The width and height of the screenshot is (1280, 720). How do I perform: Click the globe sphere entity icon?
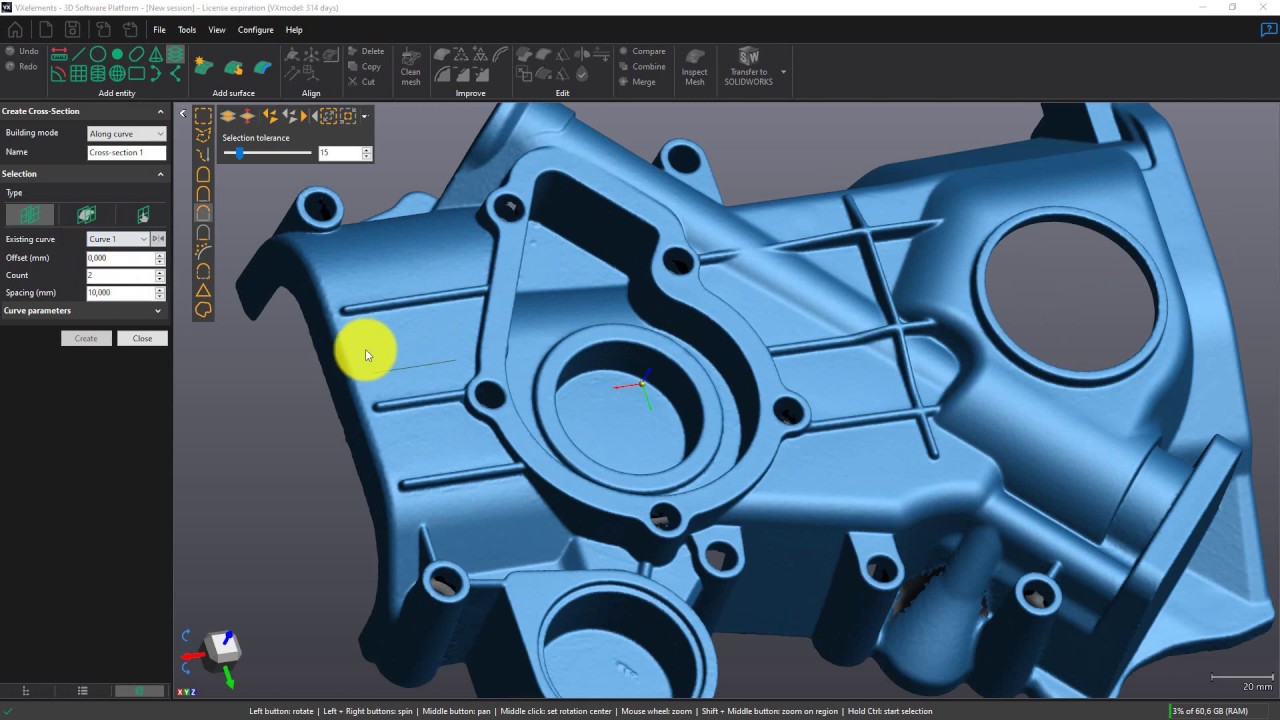(117, 73)
